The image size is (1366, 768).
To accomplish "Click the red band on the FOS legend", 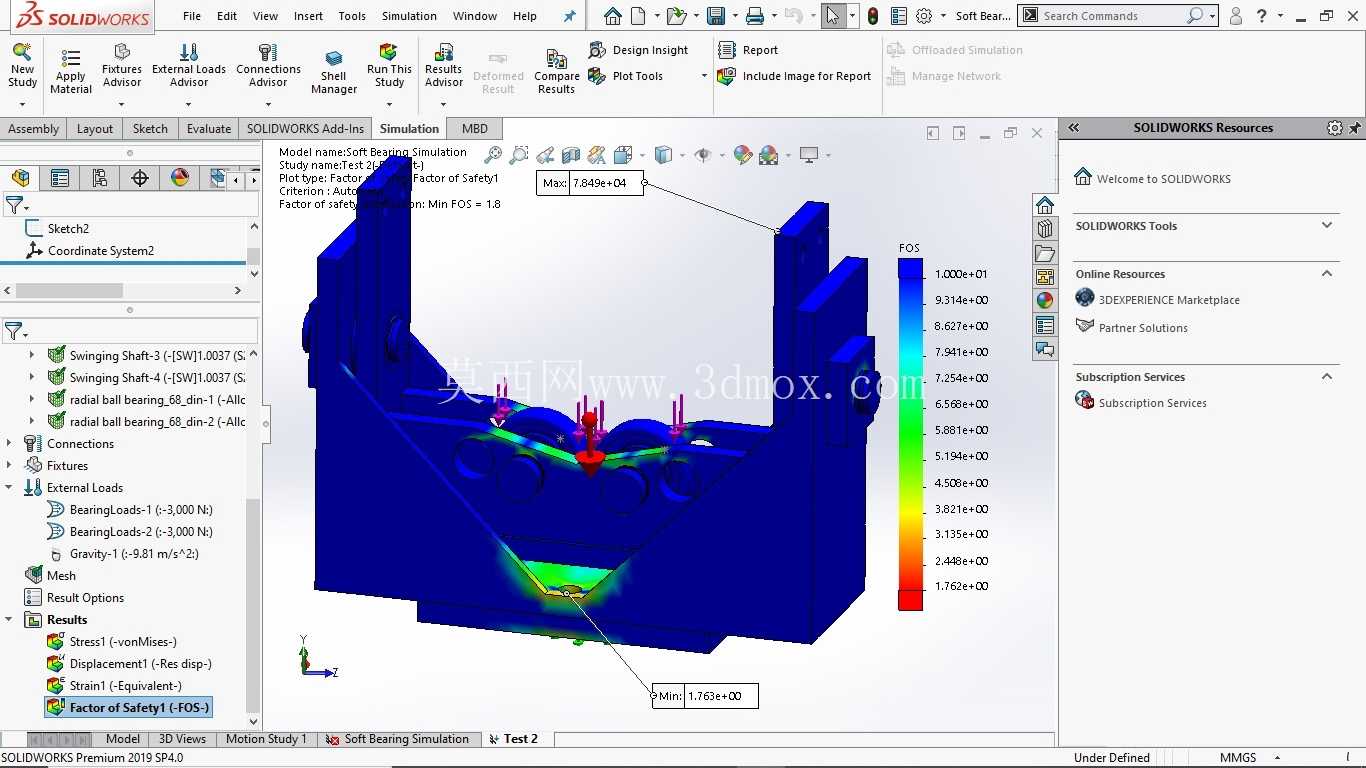I will 910,600.
